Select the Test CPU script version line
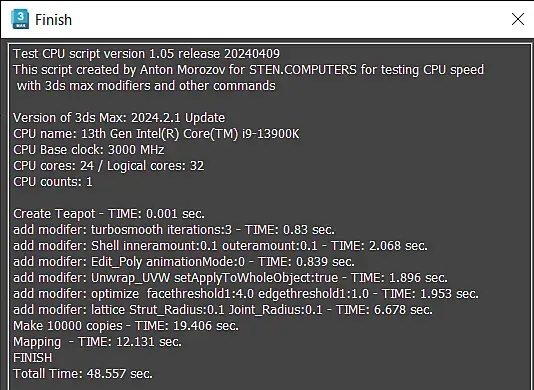This screenshot has height=390, width=534. coord(146,54)
